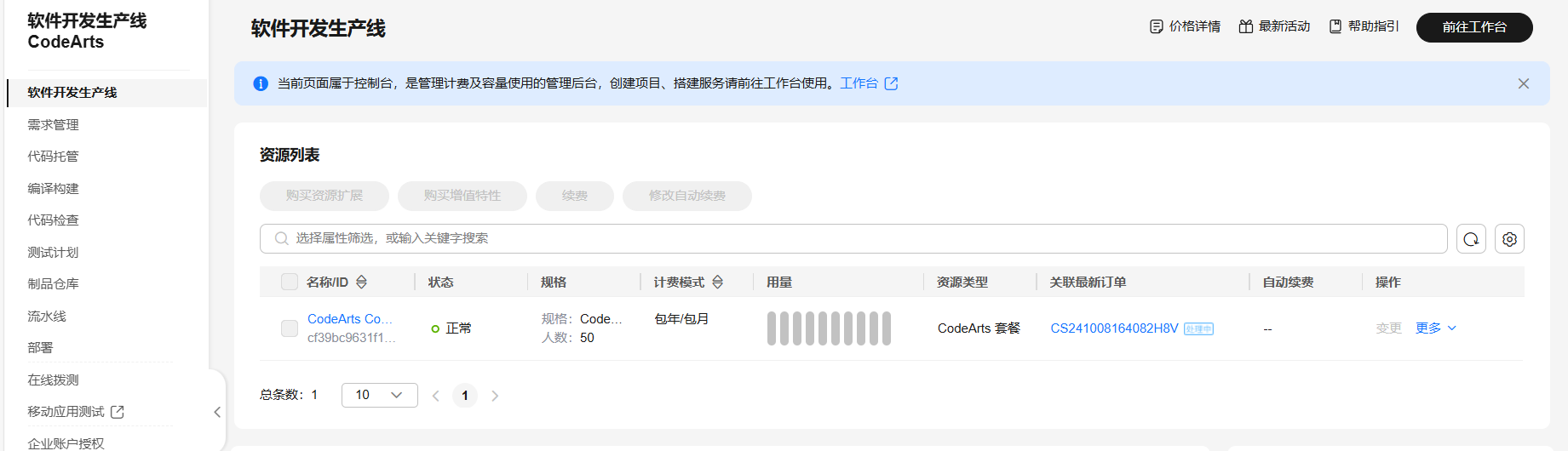Open 测试计划 in the sidebar
This screenshot has width=1568, height=451.
[x=53, y=253]
